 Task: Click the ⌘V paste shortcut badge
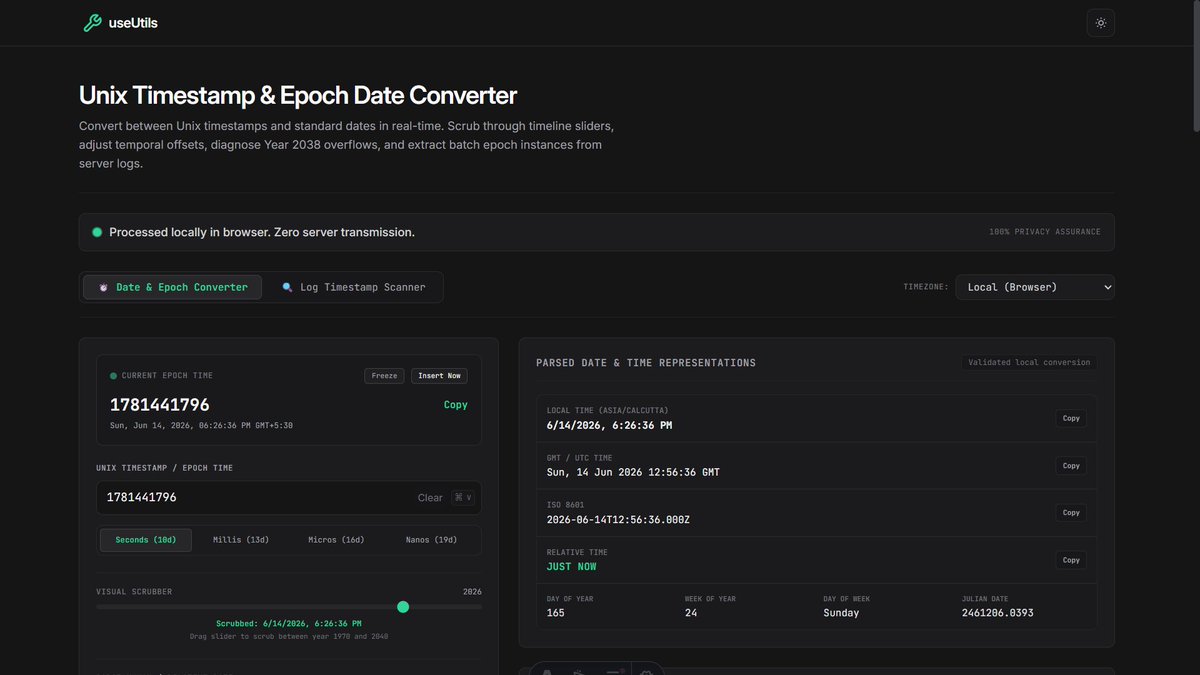pyautogui.click(x=463, y=497)
